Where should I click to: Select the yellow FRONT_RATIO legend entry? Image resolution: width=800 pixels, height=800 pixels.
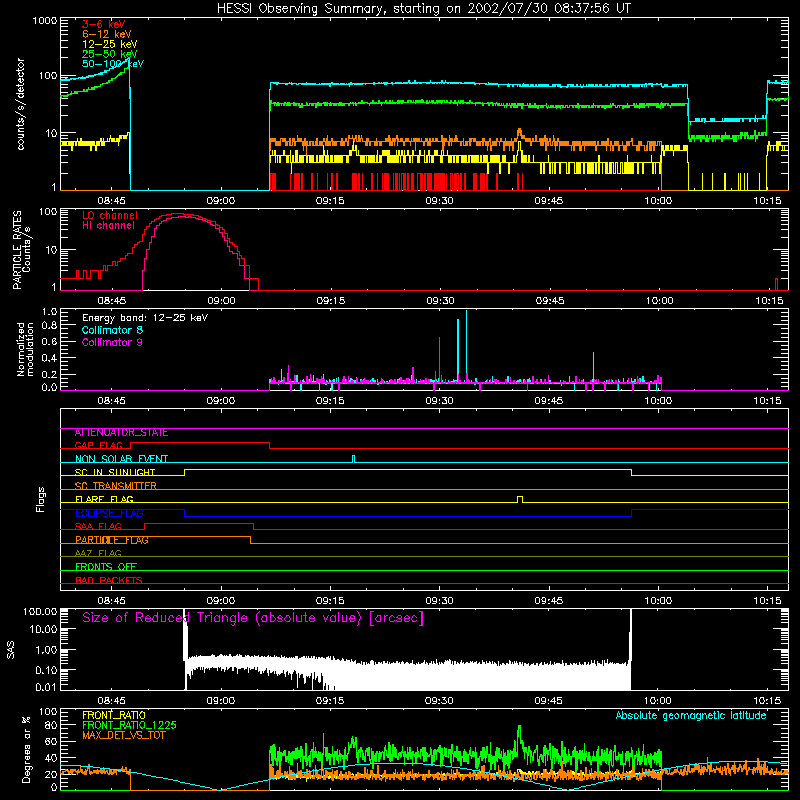click(114, 715)
